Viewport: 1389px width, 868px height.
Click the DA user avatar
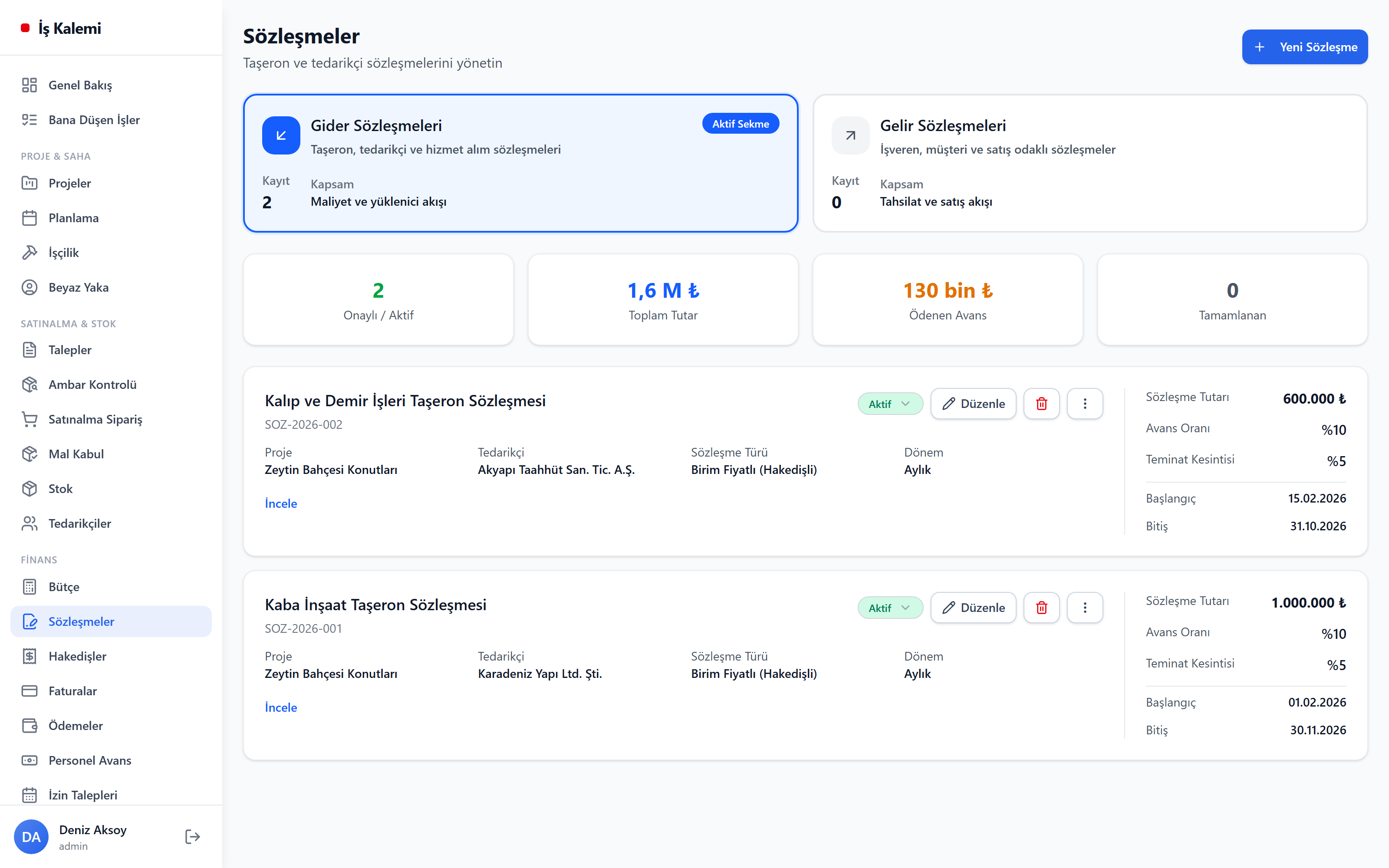point(31,836)
